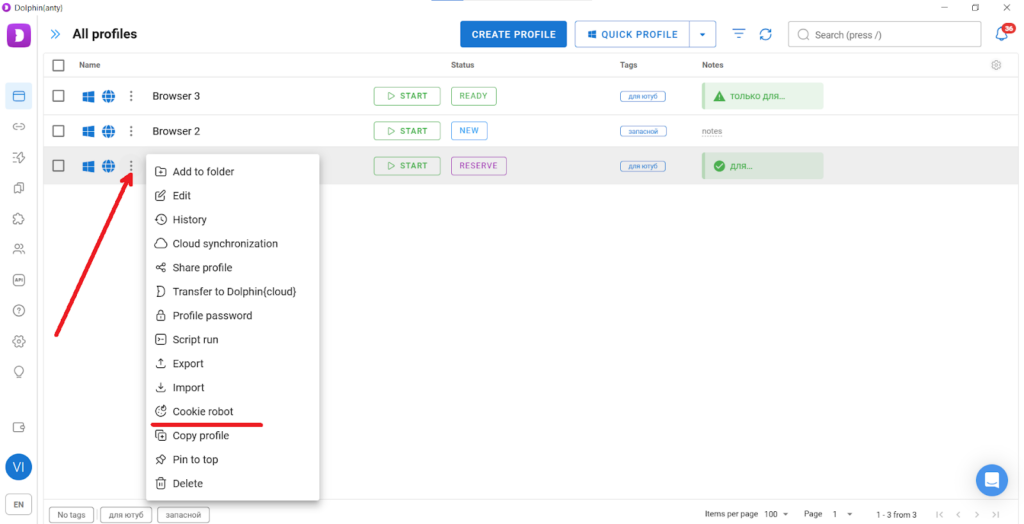Image resolution: width=1024 pixels, height=524 pixels.
Task: Select Cookie robot from context menu
Action: click(x=202, y=412)
